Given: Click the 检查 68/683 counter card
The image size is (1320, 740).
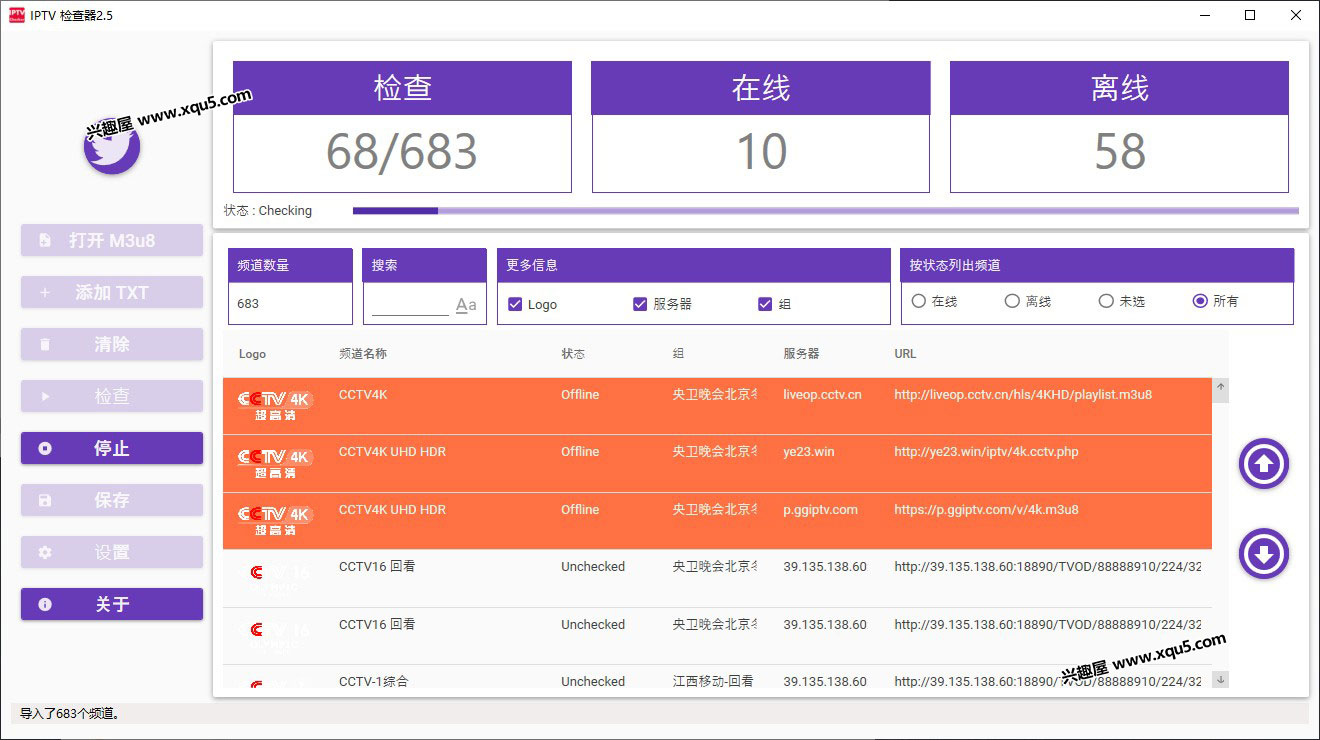Looking at the screenshot, I should click(x=402, y=127).
